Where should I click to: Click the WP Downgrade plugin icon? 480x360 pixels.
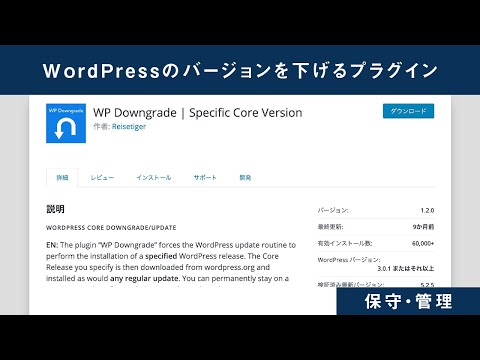point(66,123)
